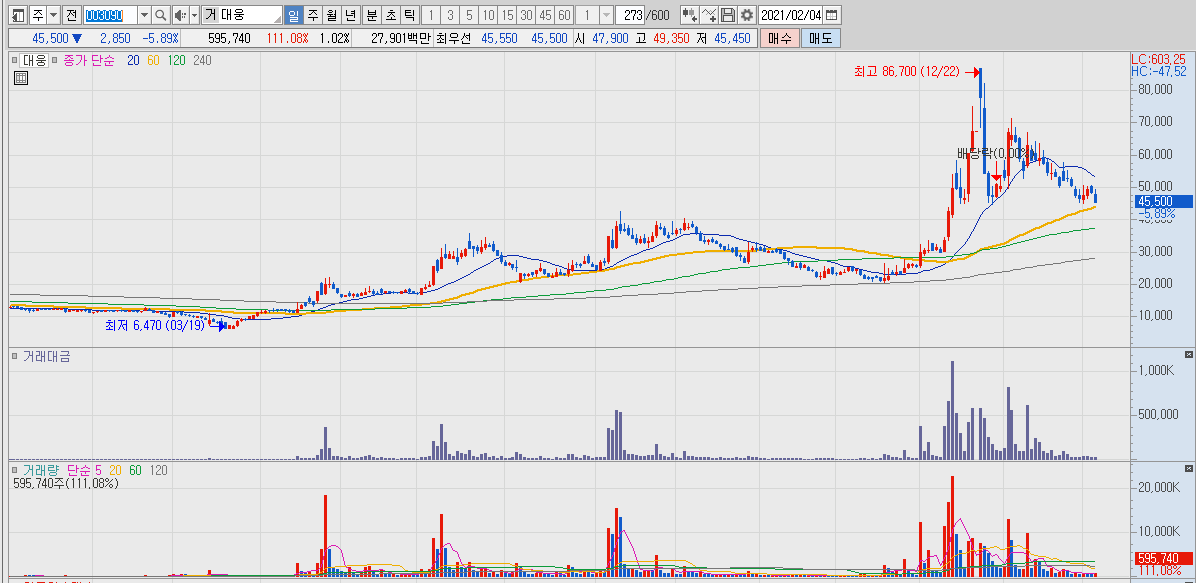Select the 5 interval button
The width and height of the screenshot is (1196, 583).
[469, 14]
